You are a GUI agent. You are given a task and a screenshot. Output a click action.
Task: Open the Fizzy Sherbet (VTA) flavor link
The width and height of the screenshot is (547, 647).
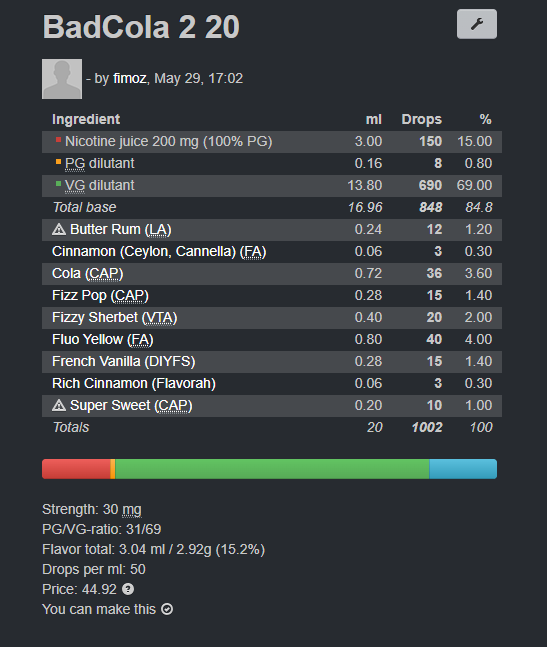click(x=115, y=318)
